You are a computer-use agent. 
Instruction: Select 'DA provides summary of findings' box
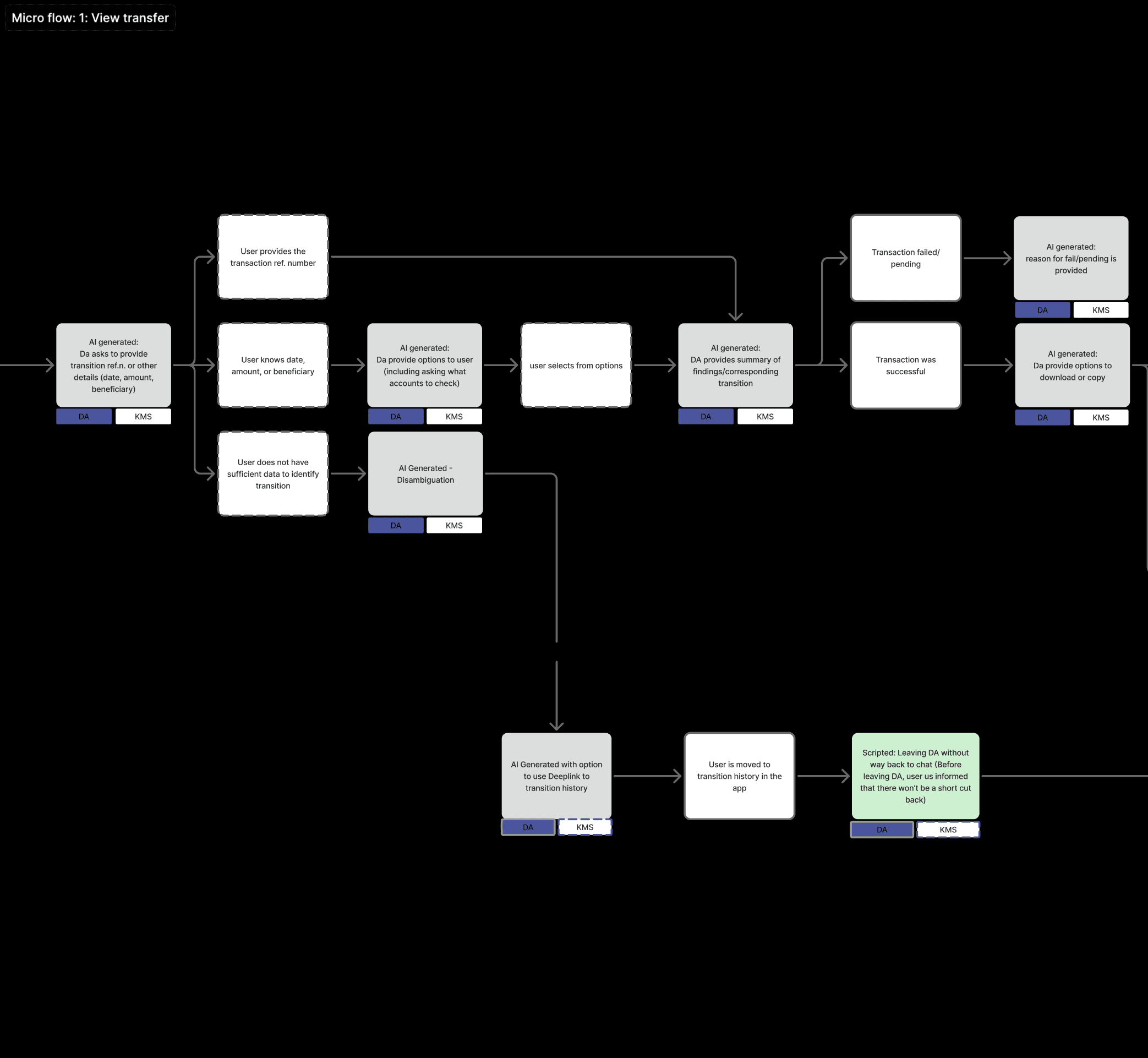pyautogui.click(x=735, y=366)
